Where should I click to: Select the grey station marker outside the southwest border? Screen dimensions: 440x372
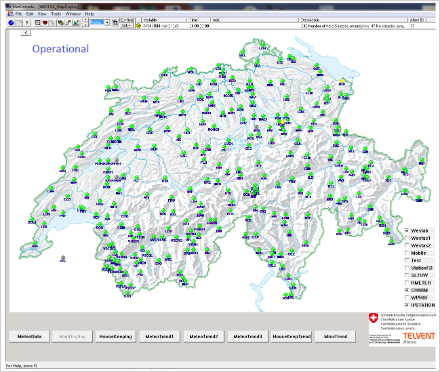click(63, 258)
